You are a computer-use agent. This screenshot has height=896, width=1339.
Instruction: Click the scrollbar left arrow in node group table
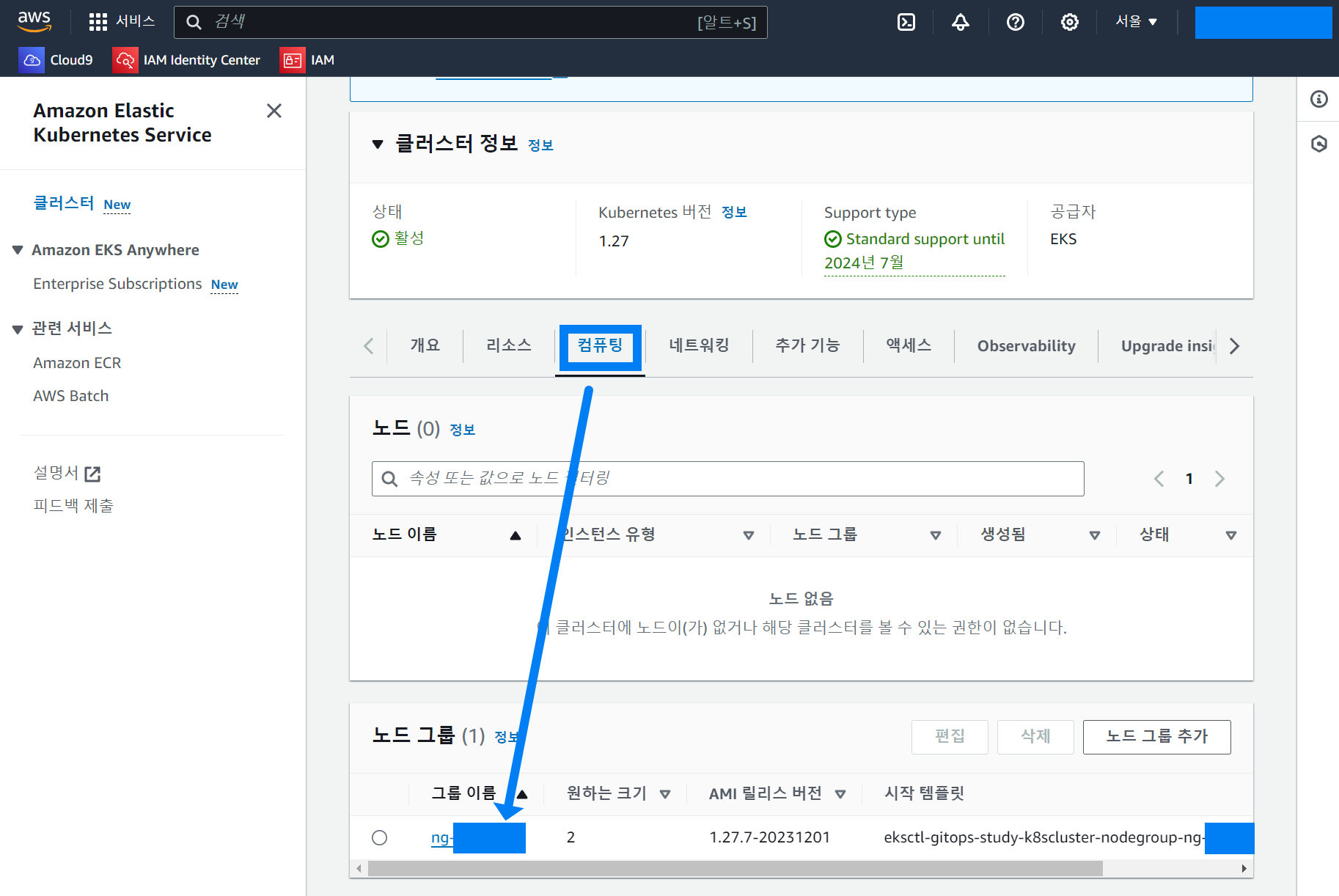point(359,869)
